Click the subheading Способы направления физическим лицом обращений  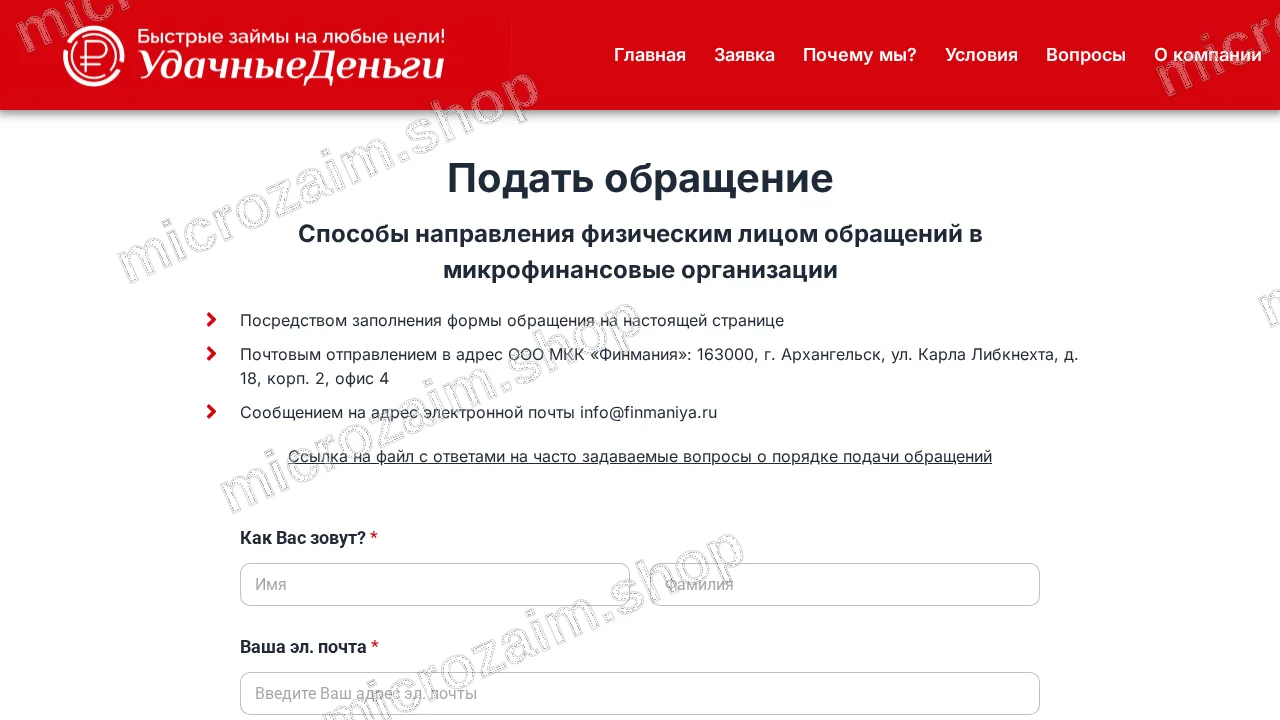pos(640,252)
